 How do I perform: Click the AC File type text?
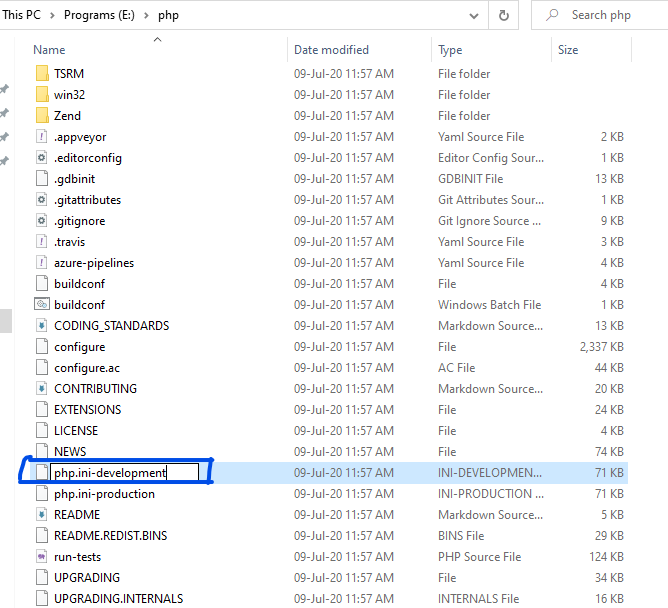click(x=456, y=367)
